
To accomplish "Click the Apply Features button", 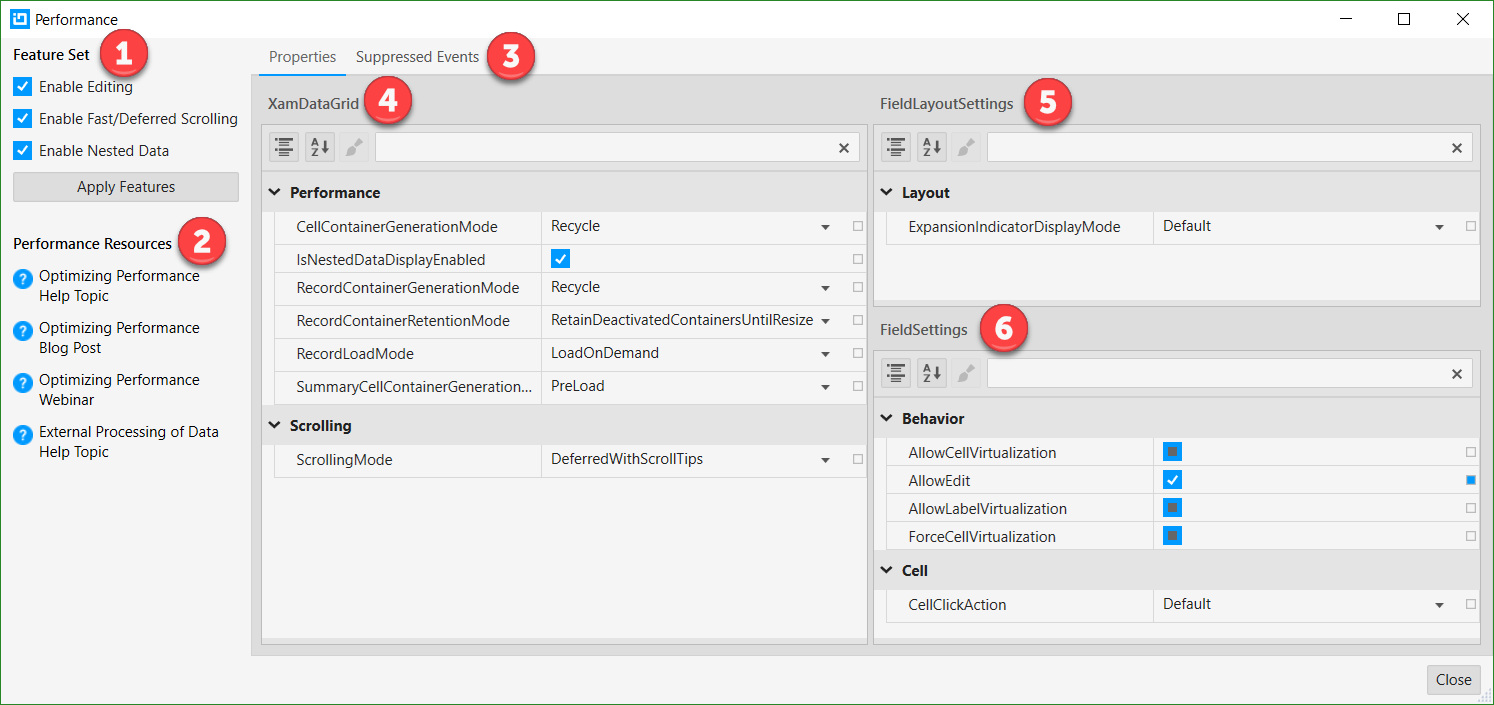I will tap(126, 187).
